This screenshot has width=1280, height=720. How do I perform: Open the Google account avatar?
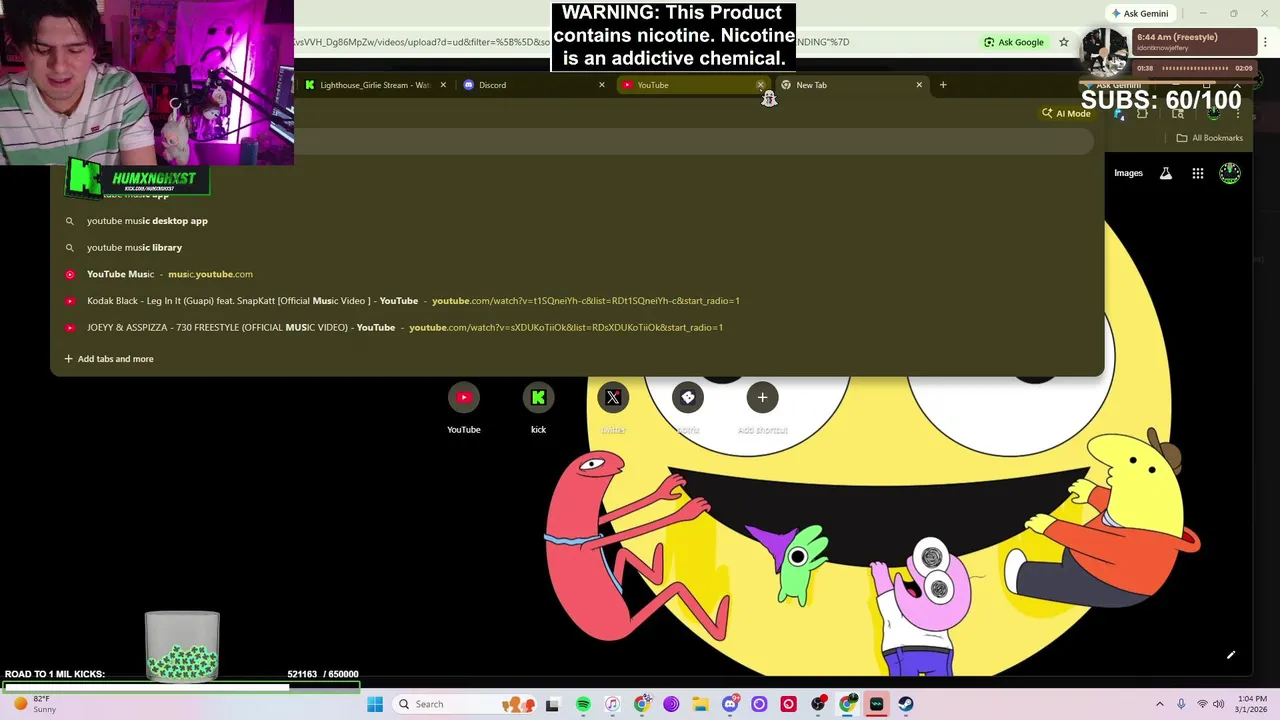click(x=1230, y=173)
